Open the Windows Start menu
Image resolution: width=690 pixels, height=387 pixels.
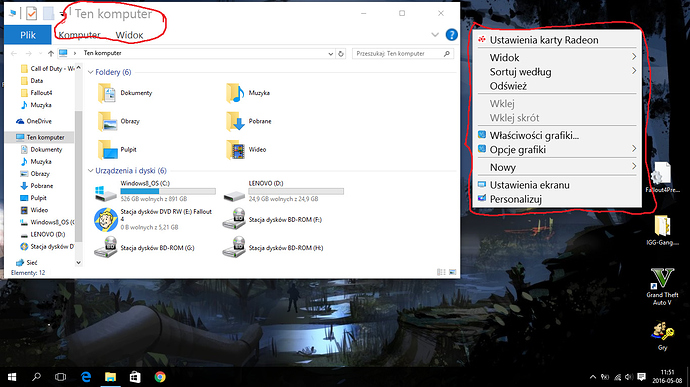12,377
